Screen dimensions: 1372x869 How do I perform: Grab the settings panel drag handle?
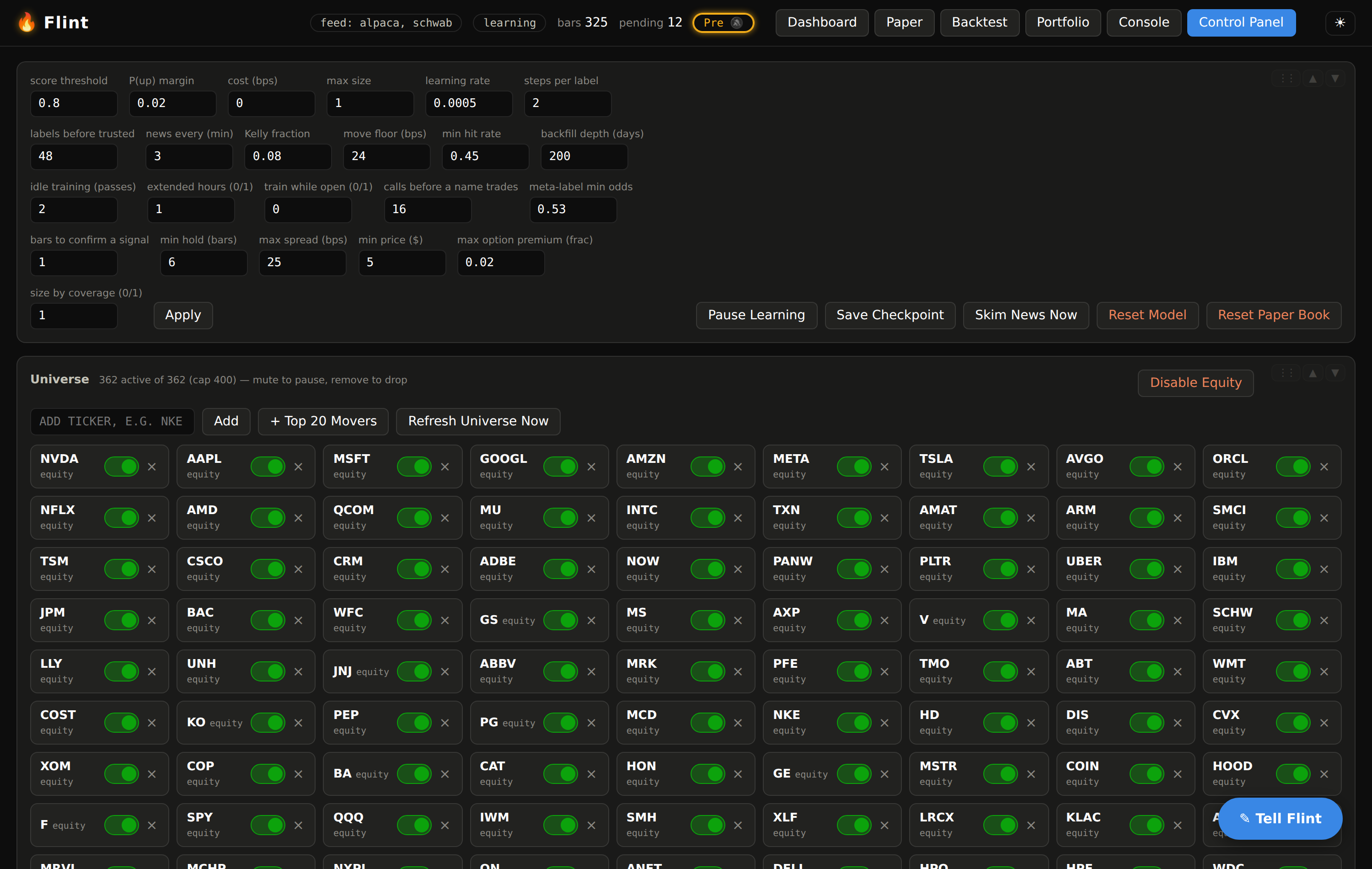tap(1286, 79)
